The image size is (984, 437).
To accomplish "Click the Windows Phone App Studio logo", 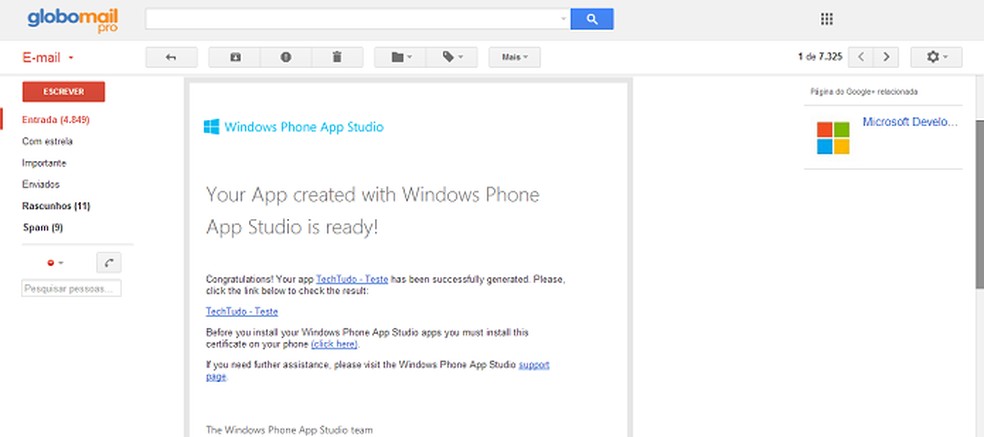I will pos(293,127).
